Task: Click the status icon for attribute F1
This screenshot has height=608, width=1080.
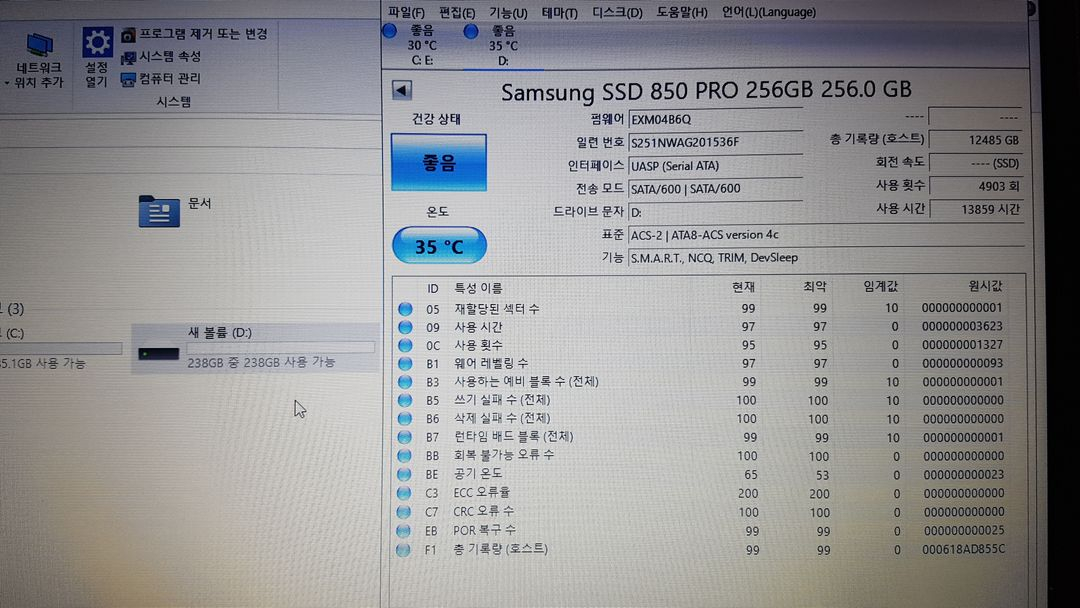Action: tap(403, 549)
